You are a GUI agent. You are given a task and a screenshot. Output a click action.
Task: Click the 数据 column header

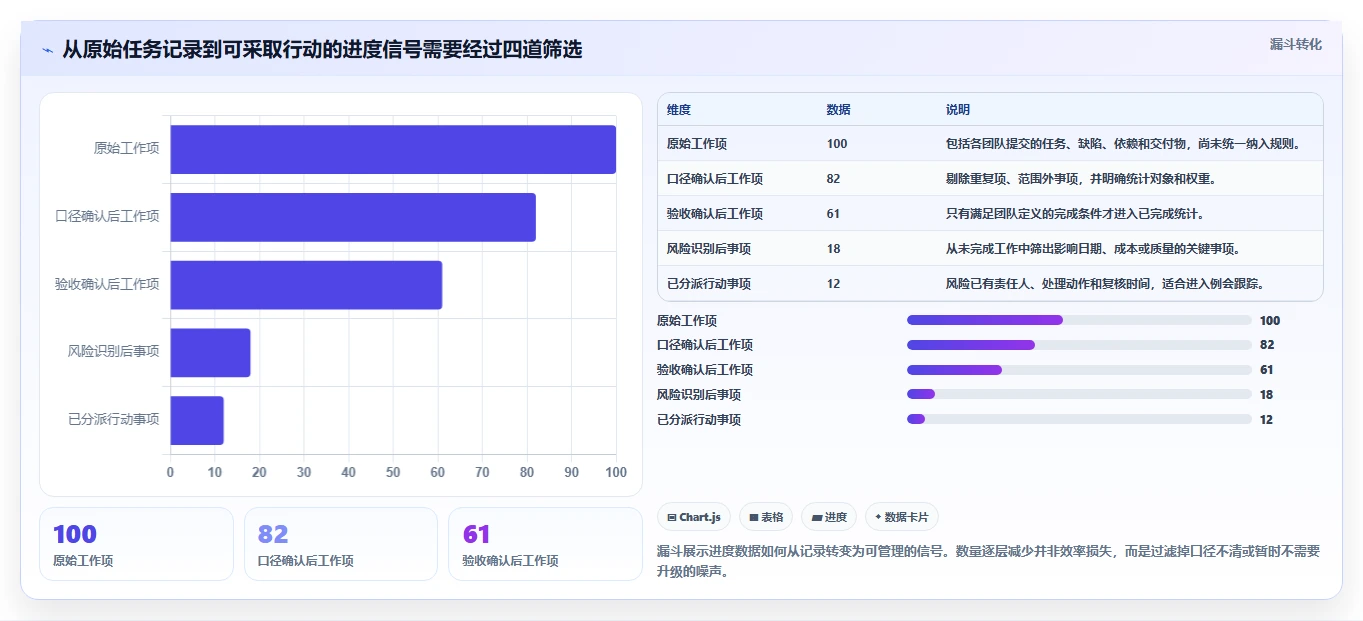pyautogui.click(x=839, y=110)
